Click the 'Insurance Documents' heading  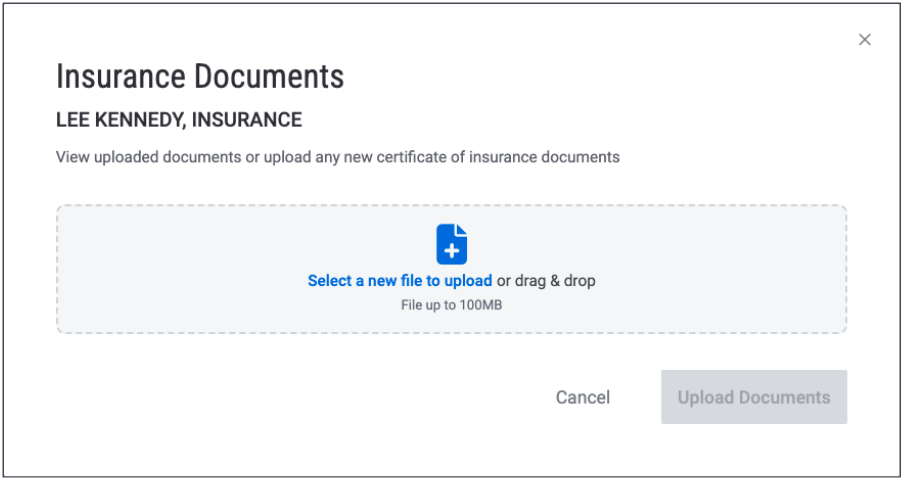(200, 76)
